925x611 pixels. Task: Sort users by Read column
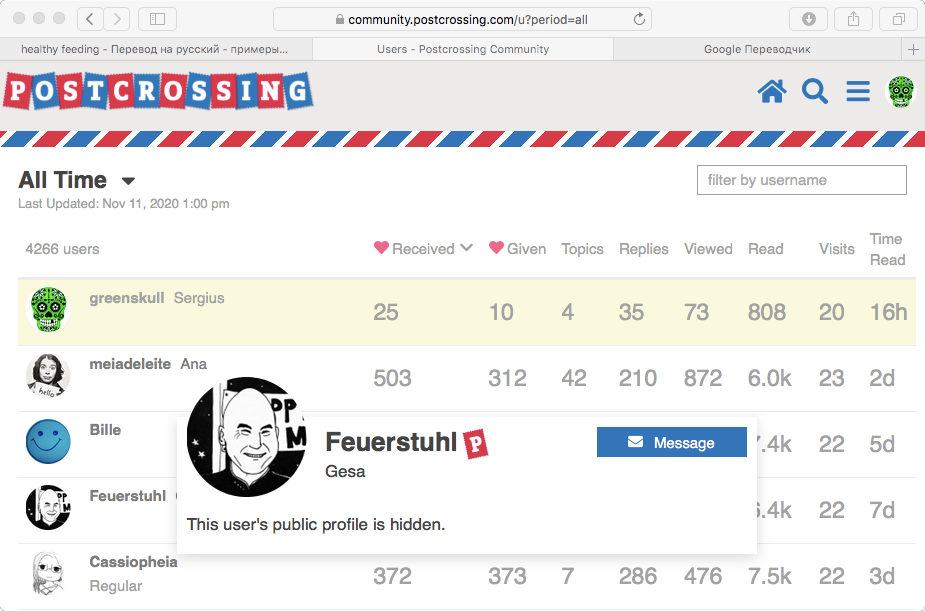point(766,249)
